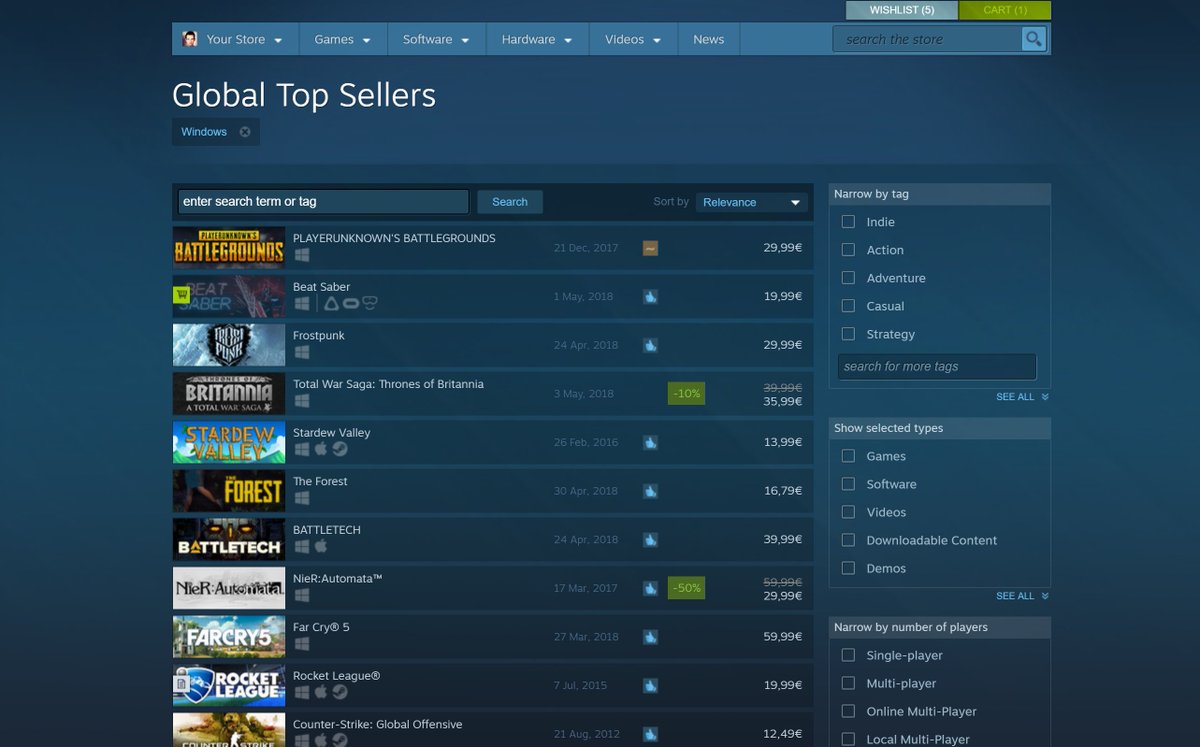Remove the Windows filter with its X icon
This screenshot has height=747, width=1200.
click(x=245, y=132)
